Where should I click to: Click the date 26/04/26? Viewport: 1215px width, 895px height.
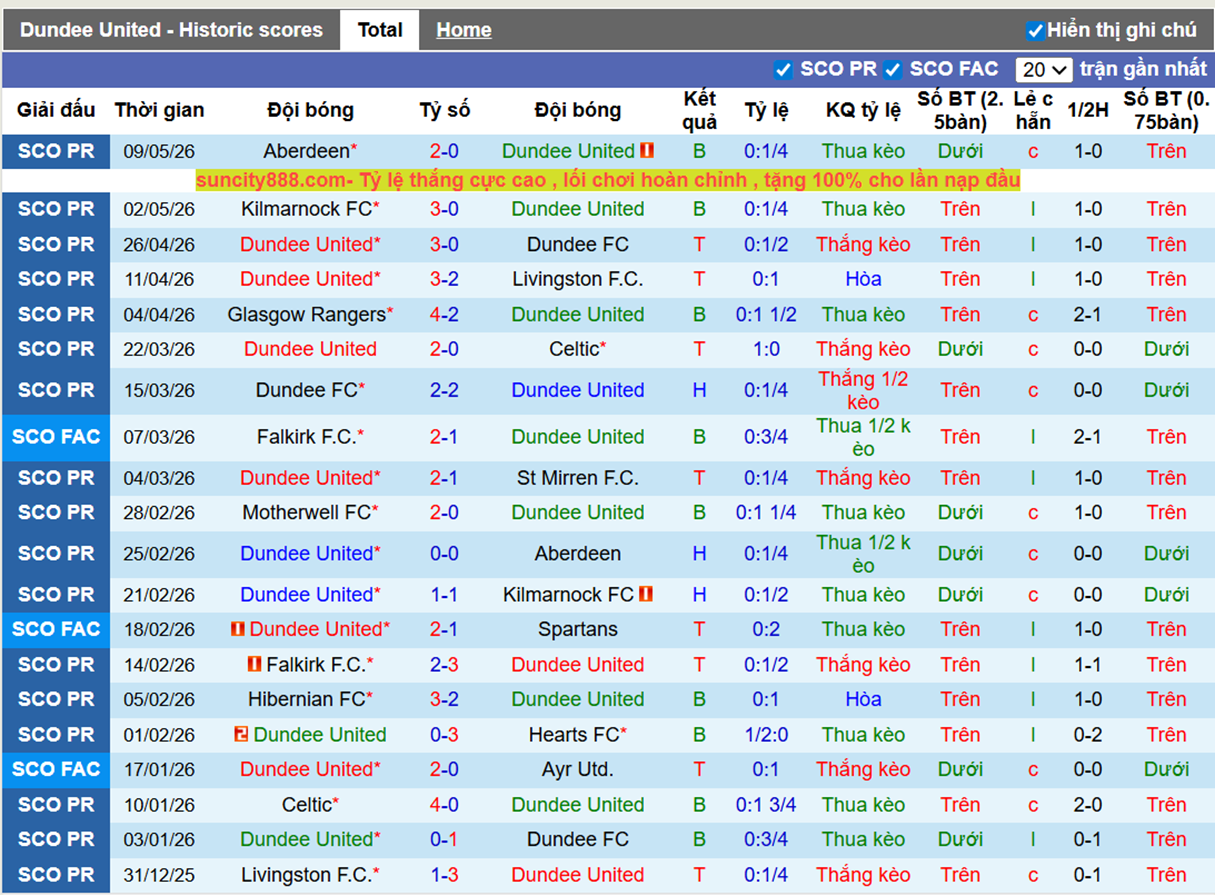(x=159, y=244)
